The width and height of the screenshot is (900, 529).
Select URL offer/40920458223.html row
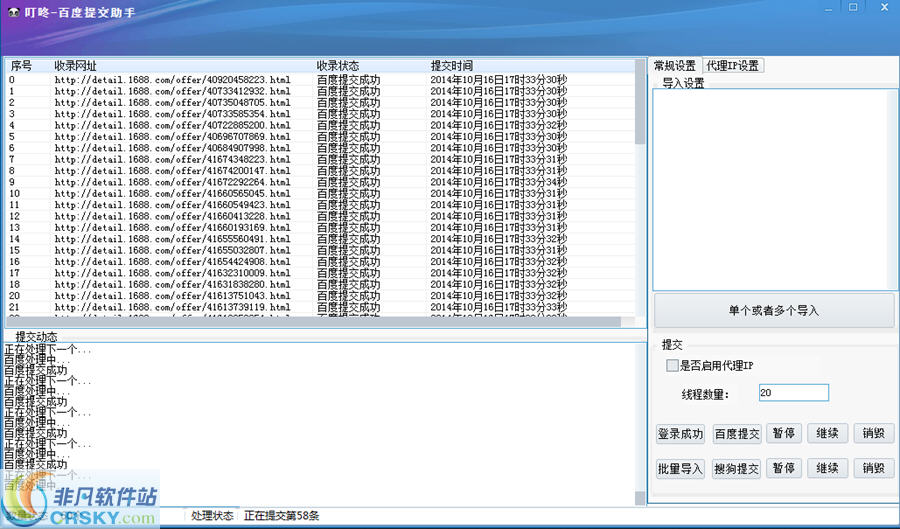point(320,80)
